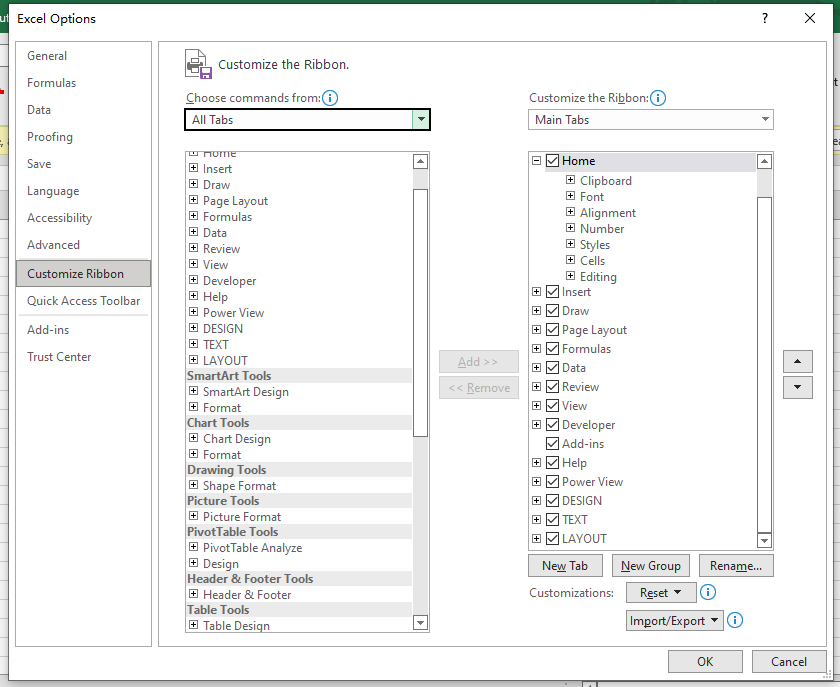The width and height of the screenshot is (840, 687).
Task: Open the Main Tabs dropdown
Action: [650, 120]
